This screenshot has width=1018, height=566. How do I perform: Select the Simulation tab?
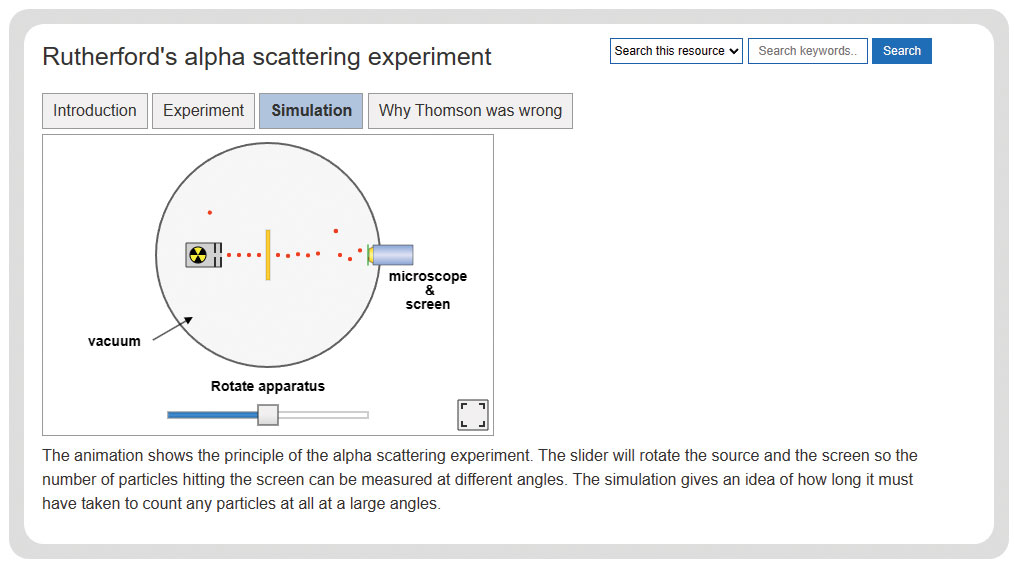pos(311,111)
